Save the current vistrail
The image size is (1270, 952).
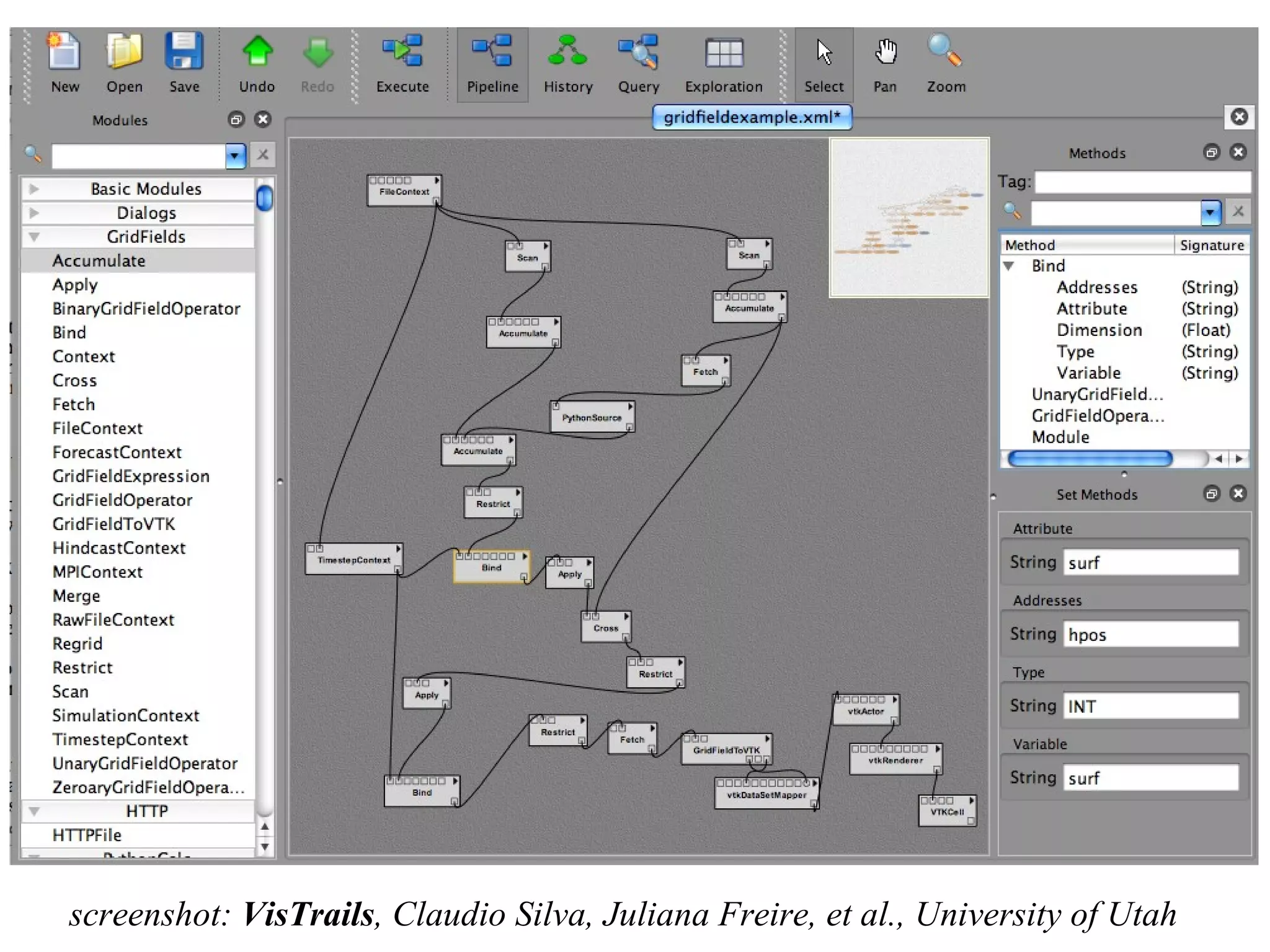click(x=184, y=52)
